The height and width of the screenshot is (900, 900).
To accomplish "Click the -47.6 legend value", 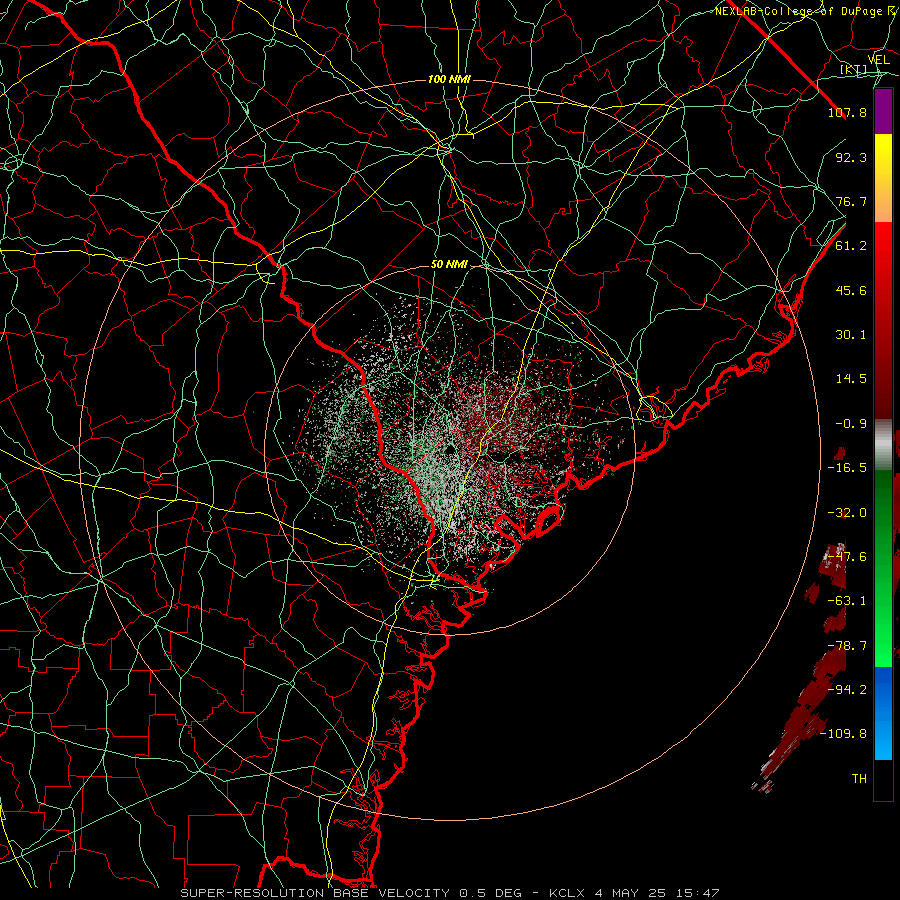I will coord(847,557).
